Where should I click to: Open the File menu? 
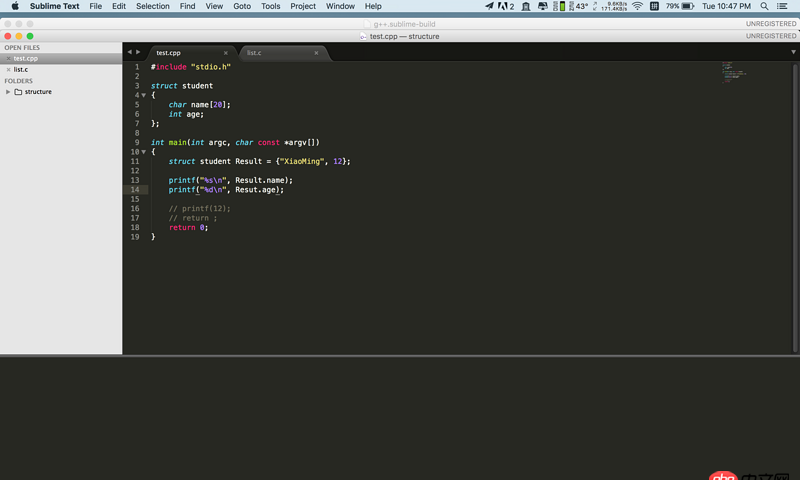pos(95,6)
